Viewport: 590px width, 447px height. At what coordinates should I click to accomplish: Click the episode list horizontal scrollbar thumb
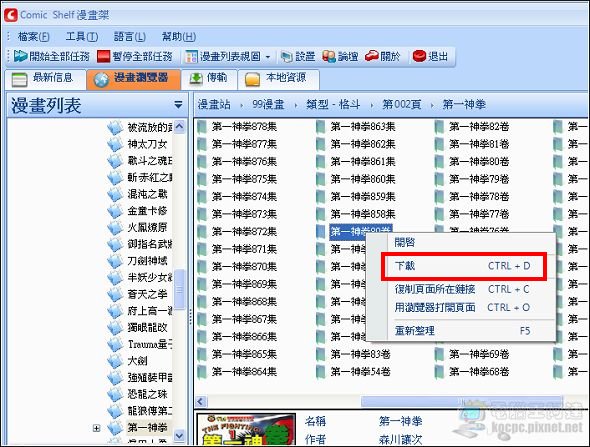click(461, 401)
